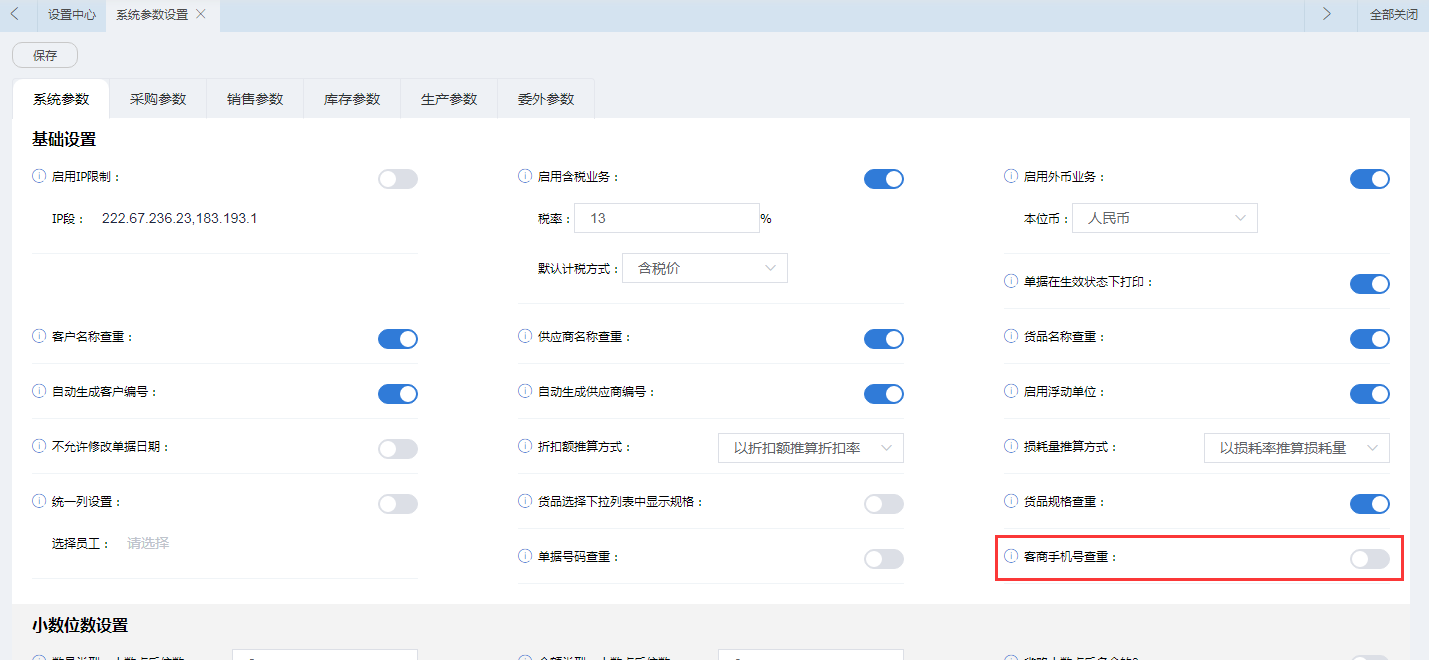Click the 小数位数设置 section heading
Image resolution: width=1429 pixels, height=660 pixels.
click(x=80, y=625)
